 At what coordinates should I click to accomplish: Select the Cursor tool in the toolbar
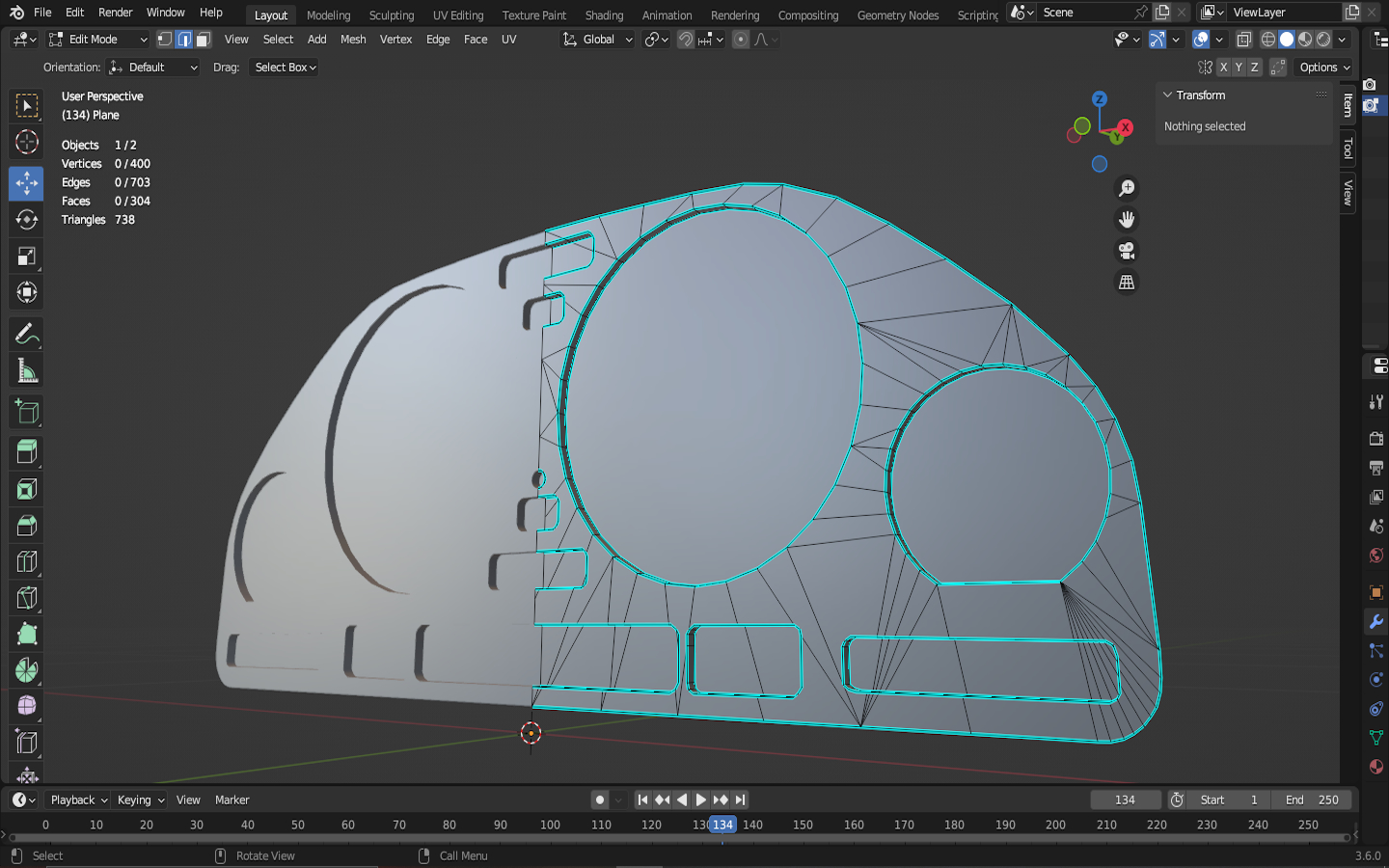pyautogui.click(x=27, y=142)
